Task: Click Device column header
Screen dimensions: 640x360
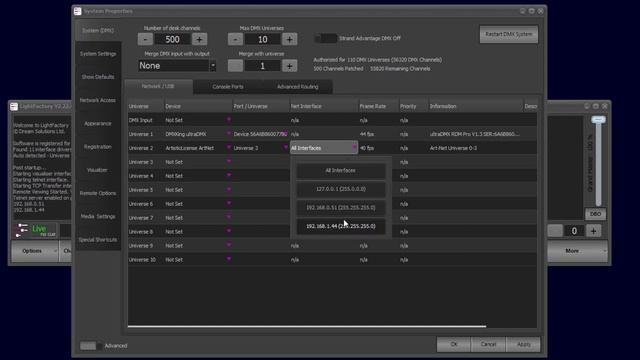Action: click(198, 106)
